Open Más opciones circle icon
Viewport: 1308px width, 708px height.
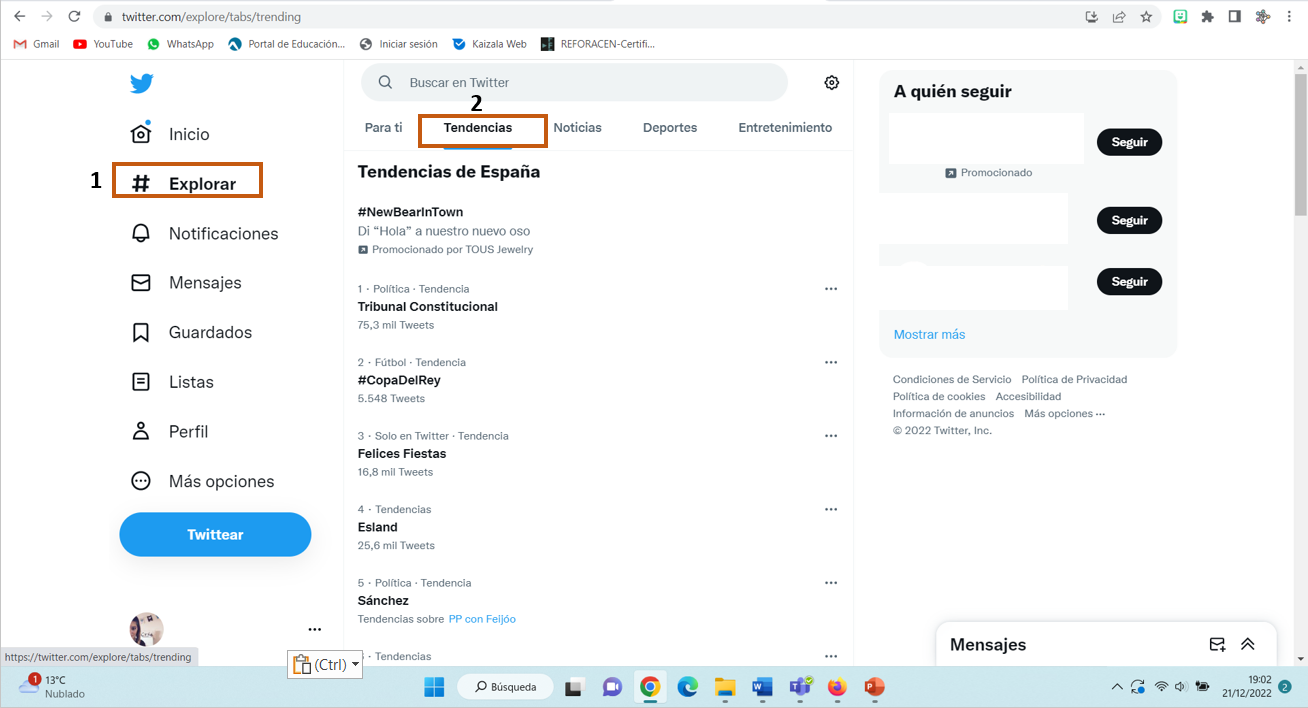[x=141, y=481]
